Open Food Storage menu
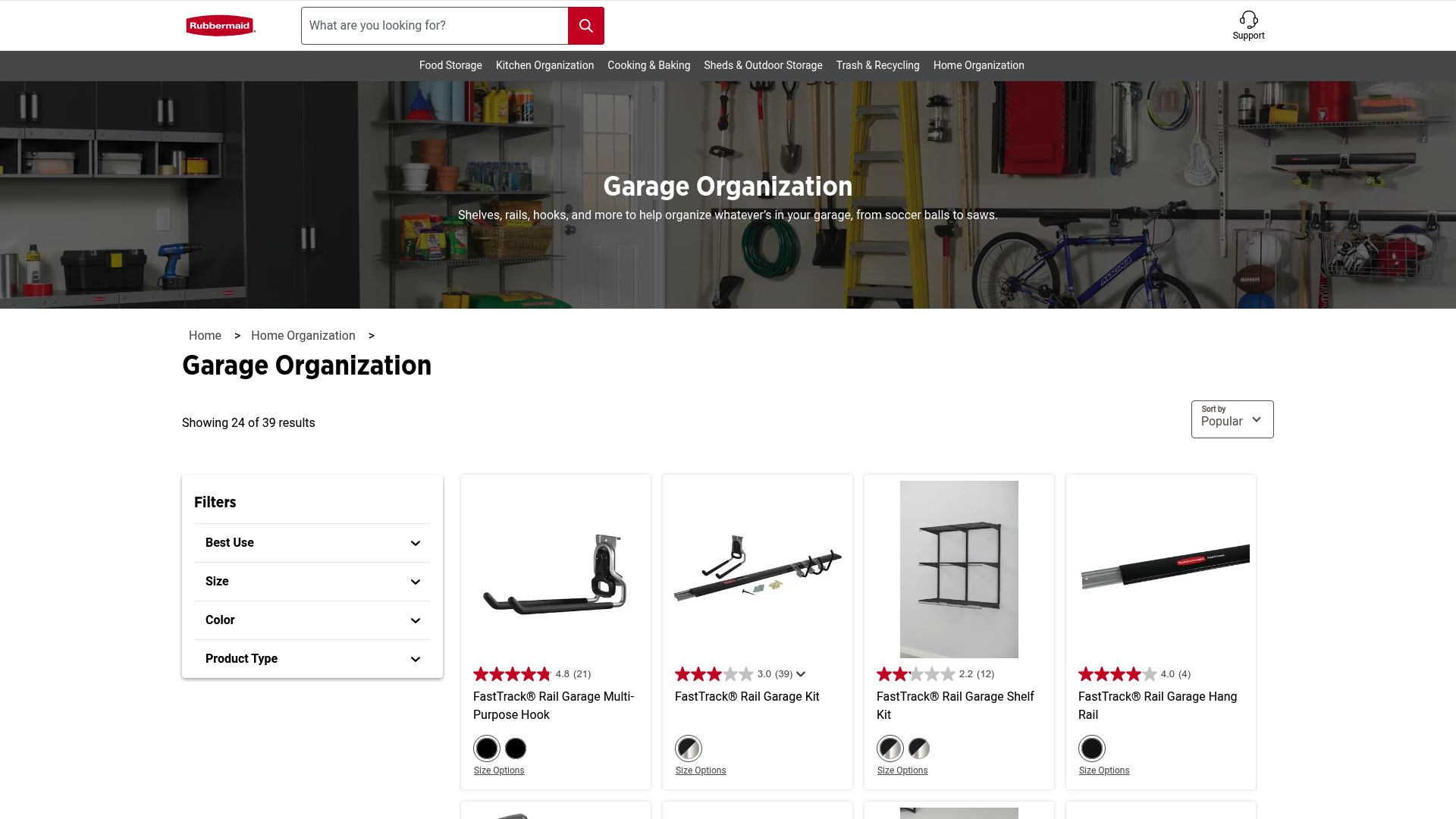This screenshot has height=819, width=1456. pyautogui.click(x=450, y=66)
